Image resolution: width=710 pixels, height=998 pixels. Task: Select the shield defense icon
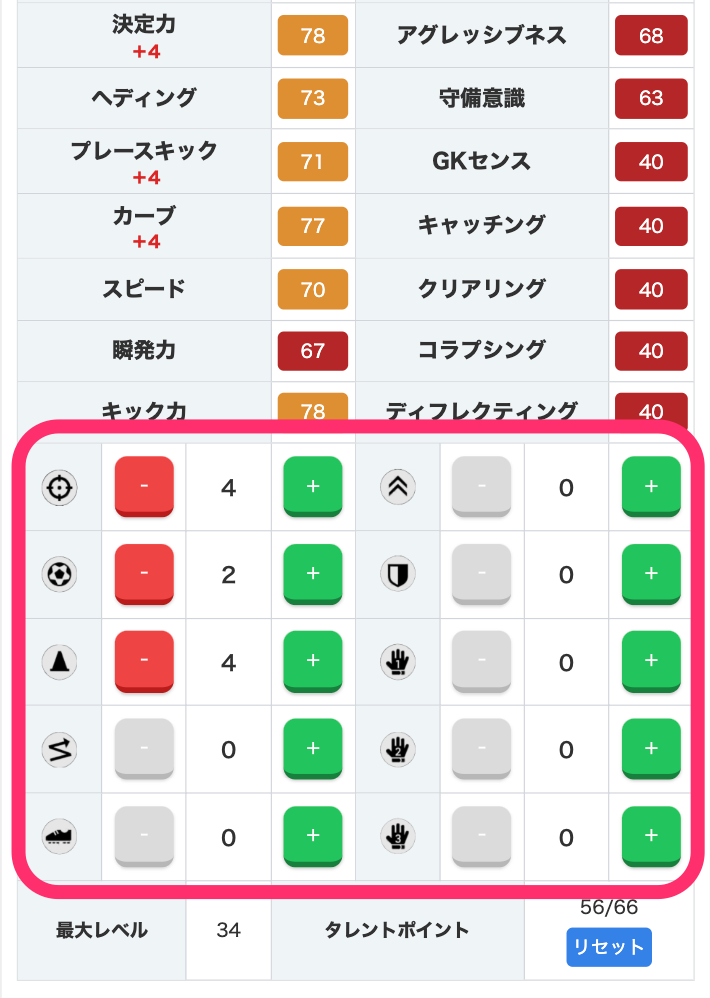point(397,574)
